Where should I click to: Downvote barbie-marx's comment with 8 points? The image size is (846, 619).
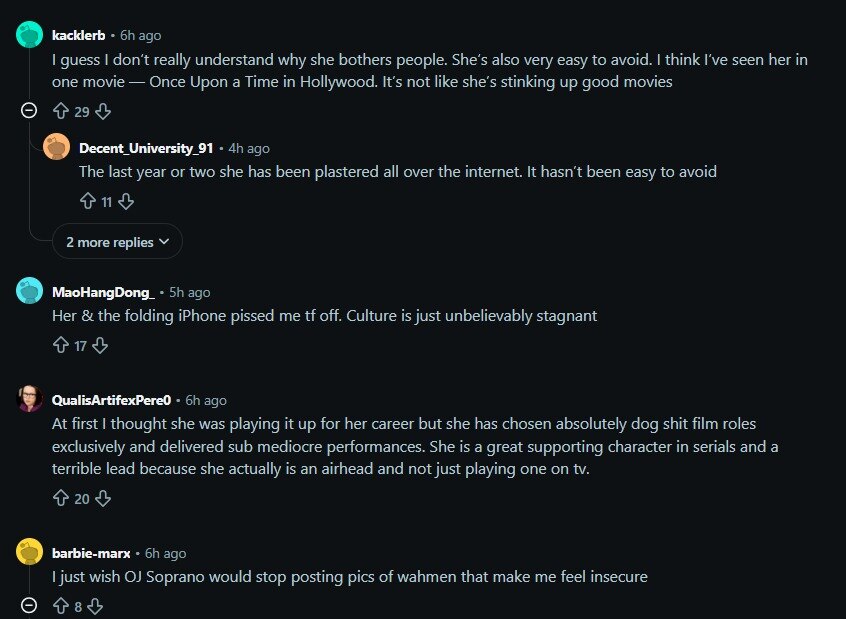95,606
